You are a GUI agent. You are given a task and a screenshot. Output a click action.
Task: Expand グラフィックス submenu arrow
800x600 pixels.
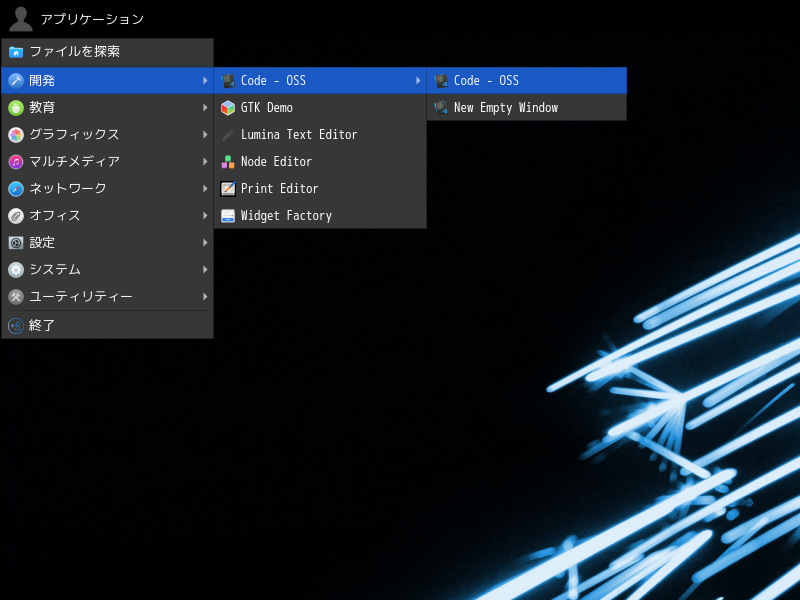click(x=205, y=135)
